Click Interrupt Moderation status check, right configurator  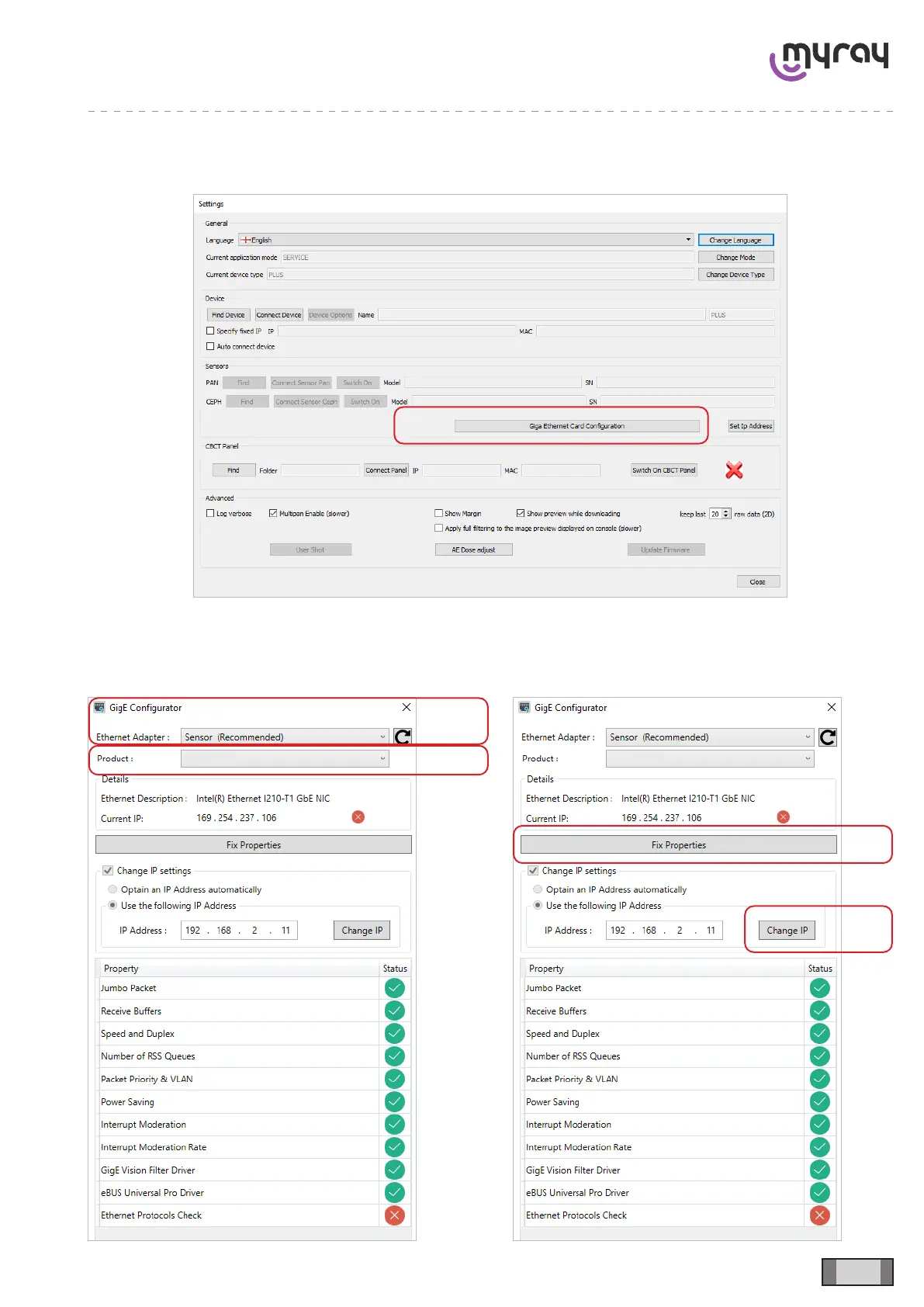point(820,1124)
